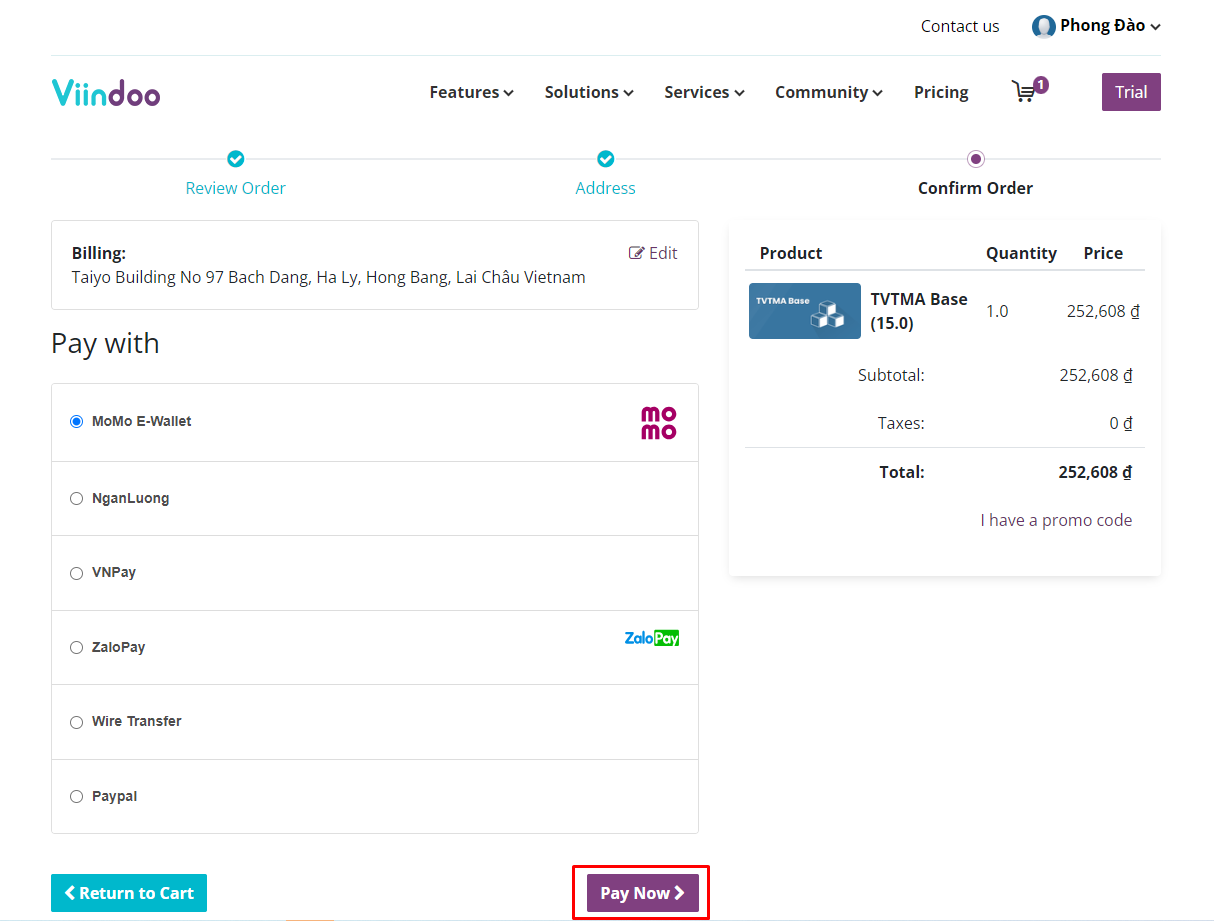This screenshot has height=921, width=1214.
Task: Click the Address checkmark step icon
Action: tap(606, 159)
